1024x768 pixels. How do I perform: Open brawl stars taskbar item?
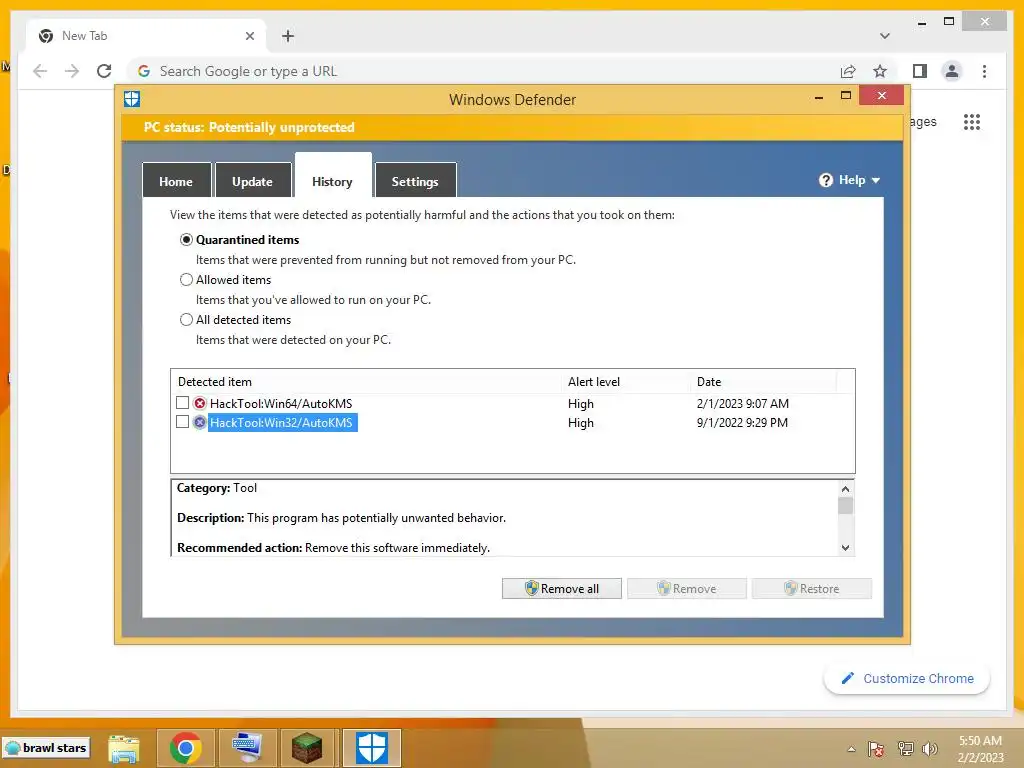pos(46,748)
